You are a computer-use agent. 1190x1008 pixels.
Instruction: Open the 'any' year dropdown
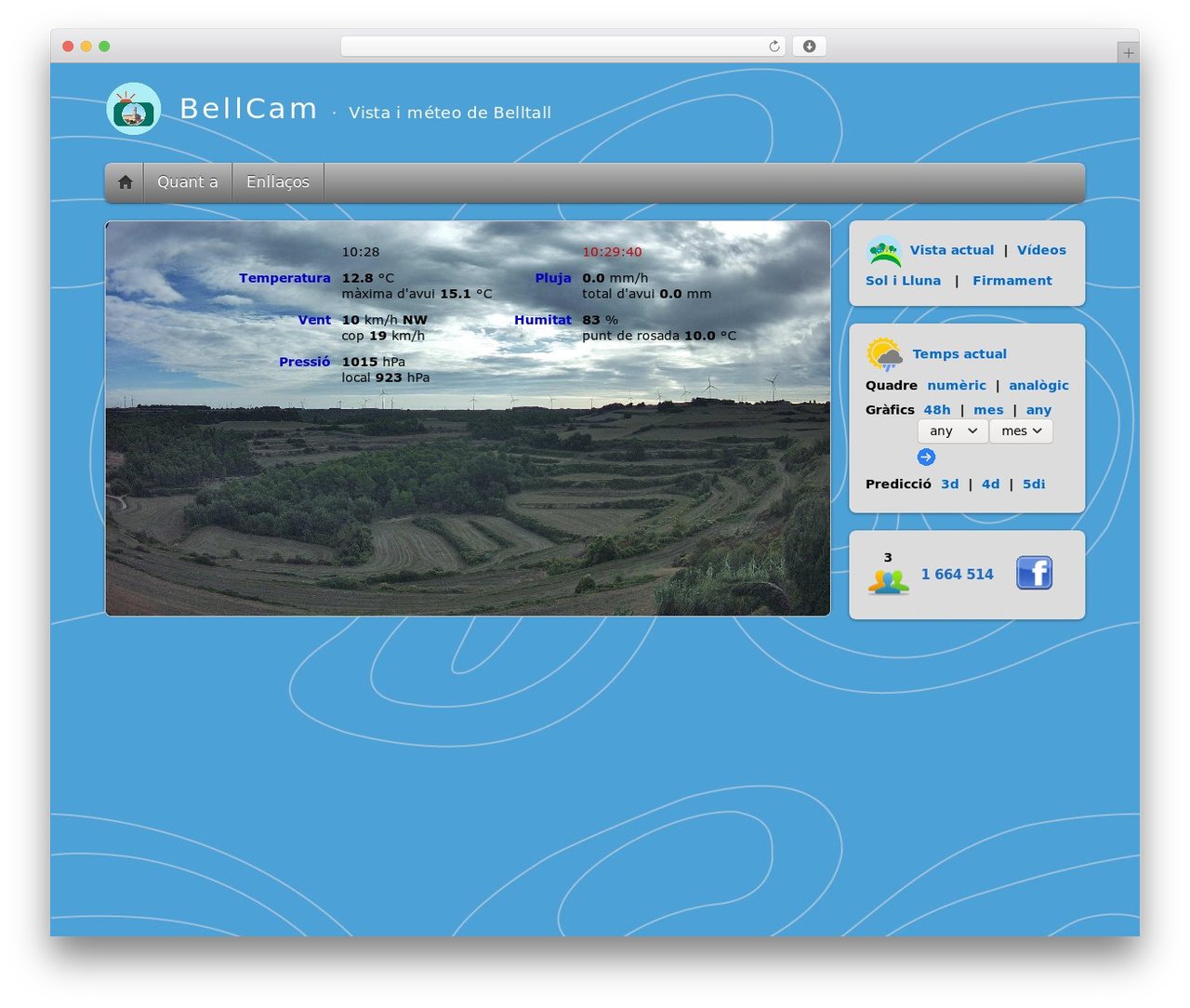[953, 431]
